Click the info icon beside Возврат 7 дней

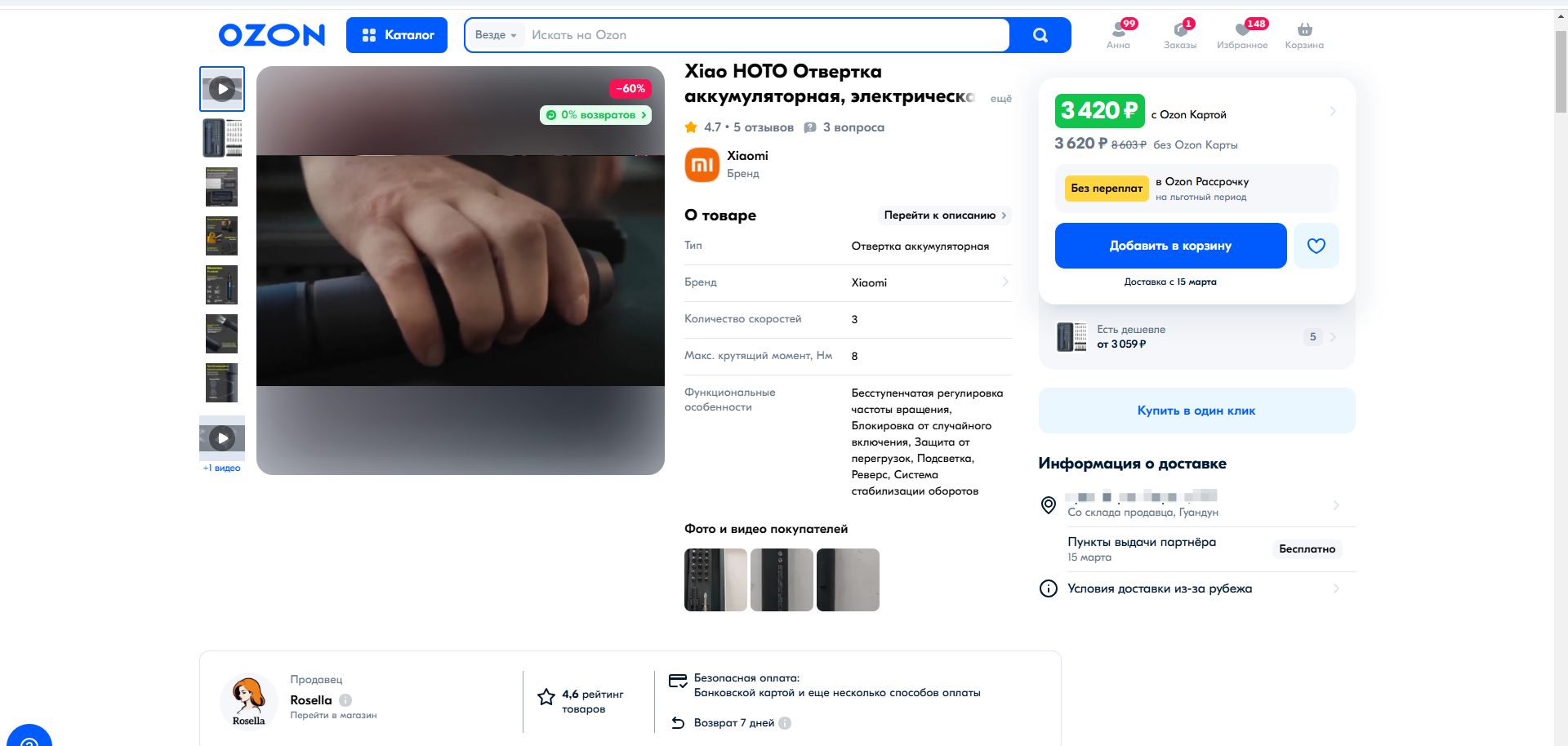(785, 723)
